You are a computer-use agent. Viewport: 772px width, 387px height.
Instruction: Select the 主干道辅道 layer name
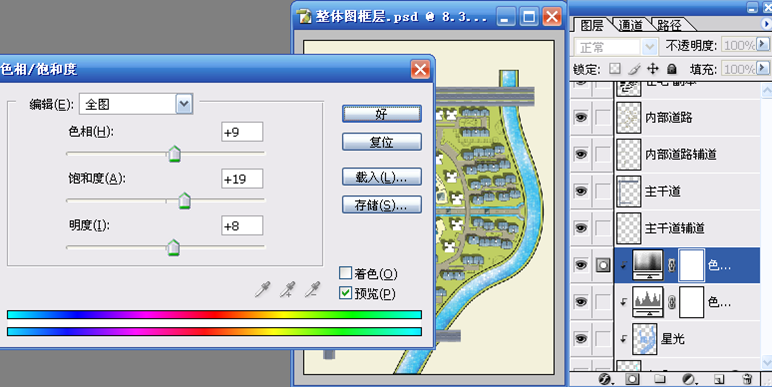pos(675,228)
